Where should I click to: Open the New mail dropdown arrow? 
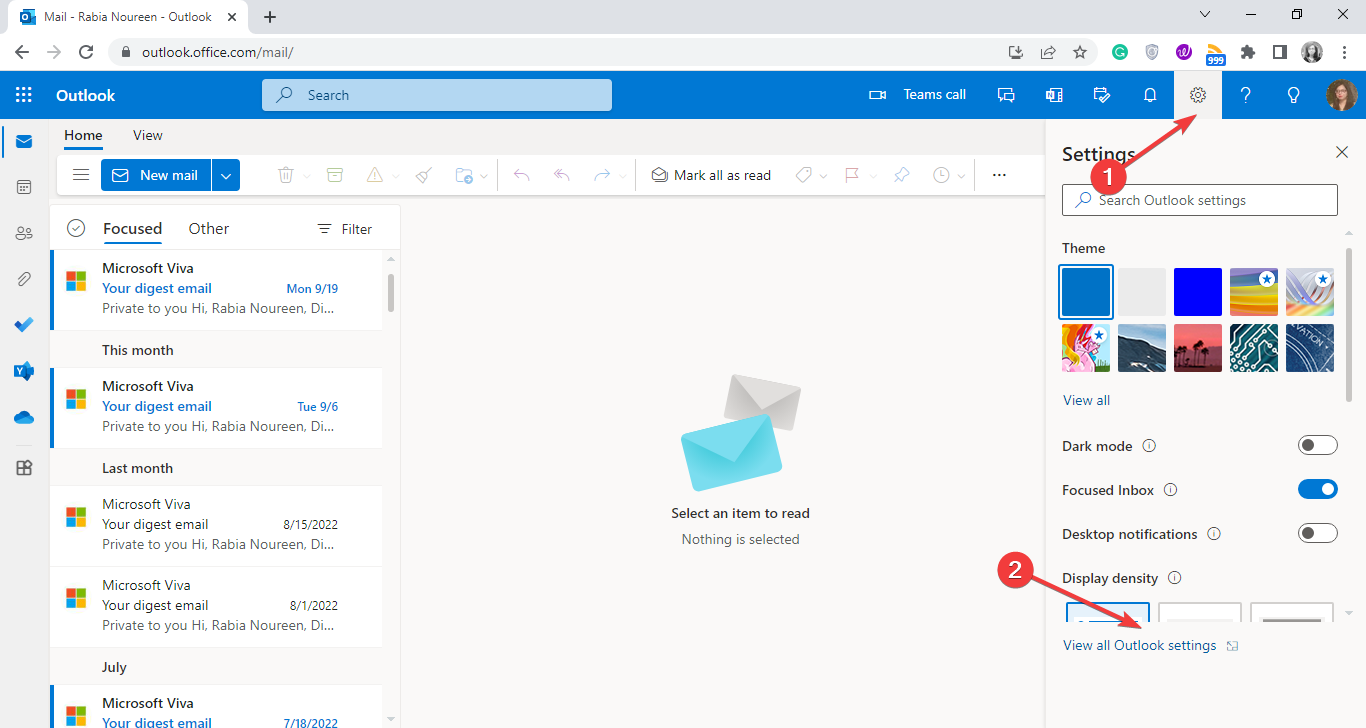click(226, 175)
